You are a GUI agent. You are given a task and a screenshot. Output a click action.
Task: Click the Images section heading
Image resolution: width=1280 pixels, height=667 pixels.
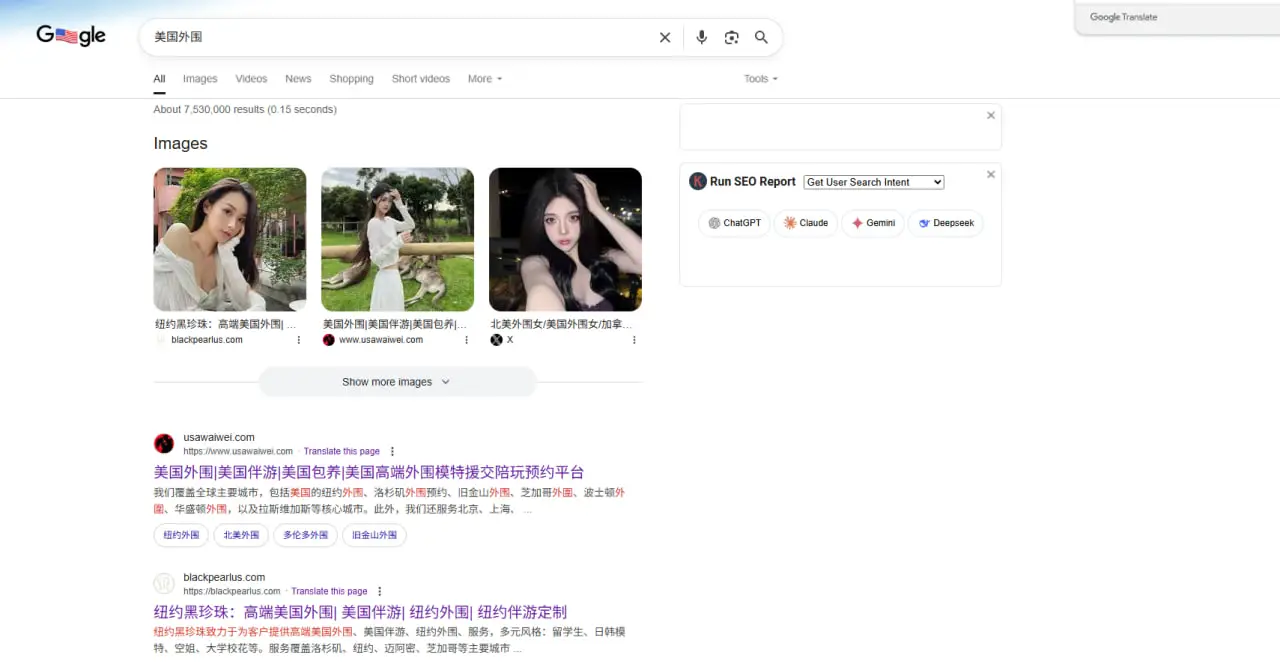pyautogui.click(x=181, y=143)
